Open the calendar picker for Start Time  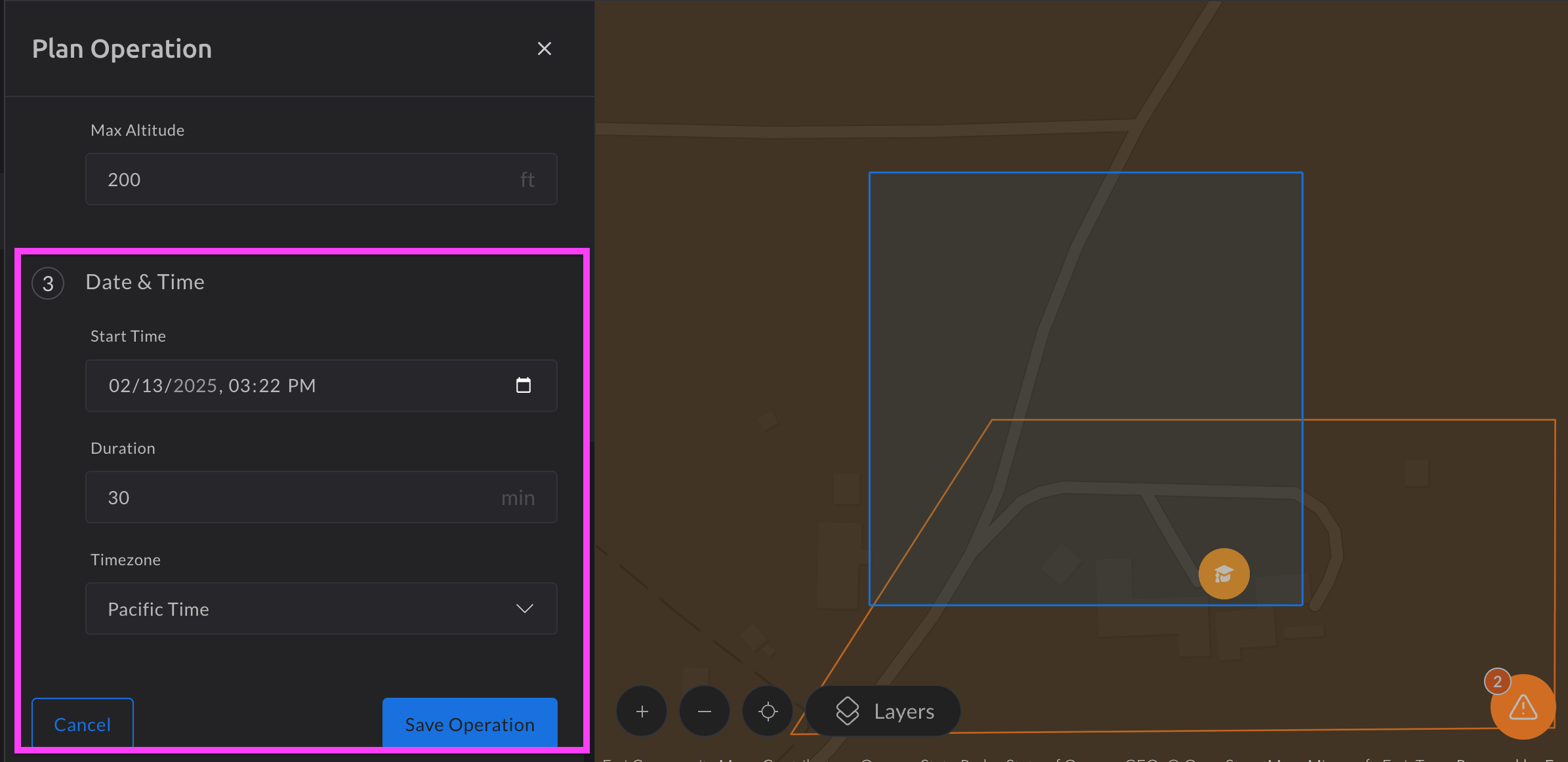[523, 385]
